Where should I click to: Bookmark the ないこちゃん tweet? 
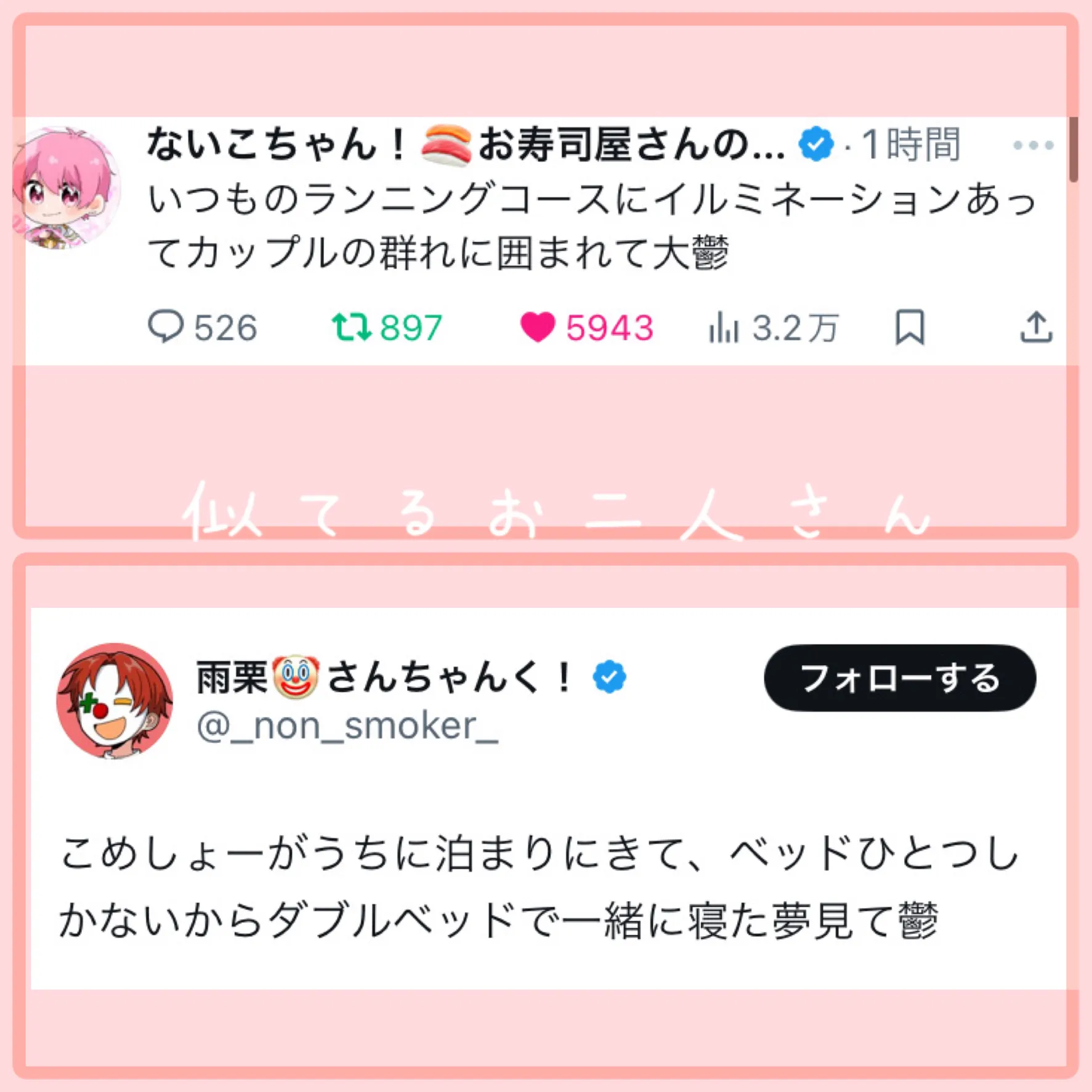click(910, 327)
